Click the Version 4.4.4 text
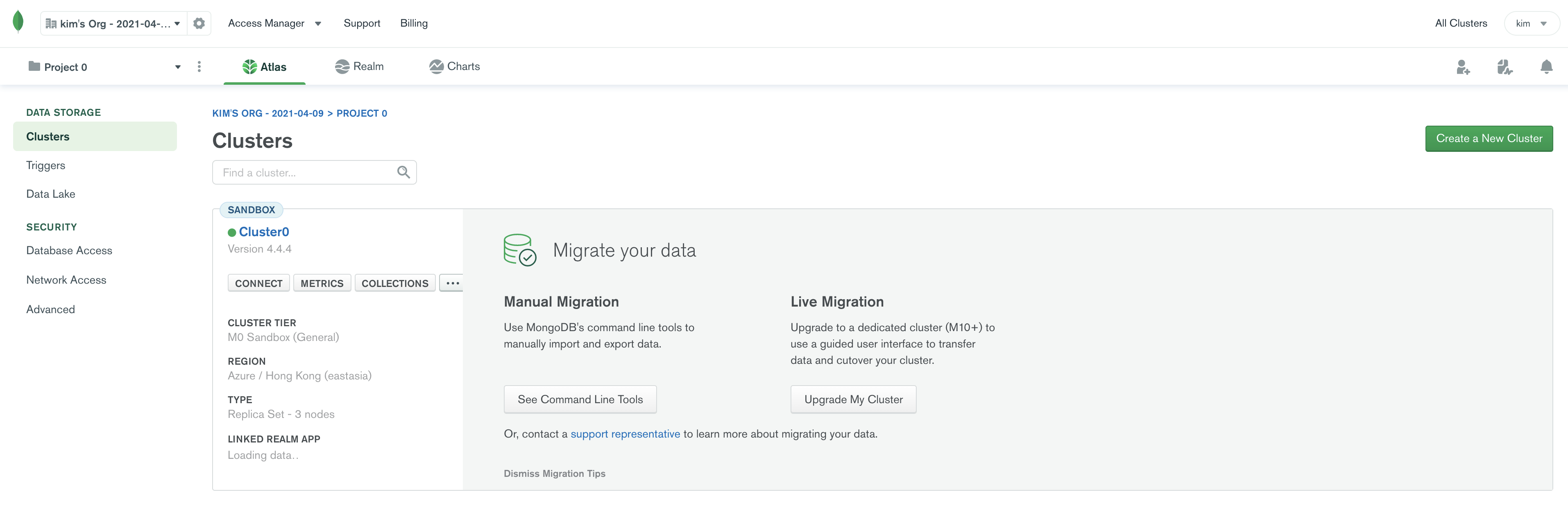This screenshot has height=510, width=1568. pyautogui.click(x=259, y=249)
